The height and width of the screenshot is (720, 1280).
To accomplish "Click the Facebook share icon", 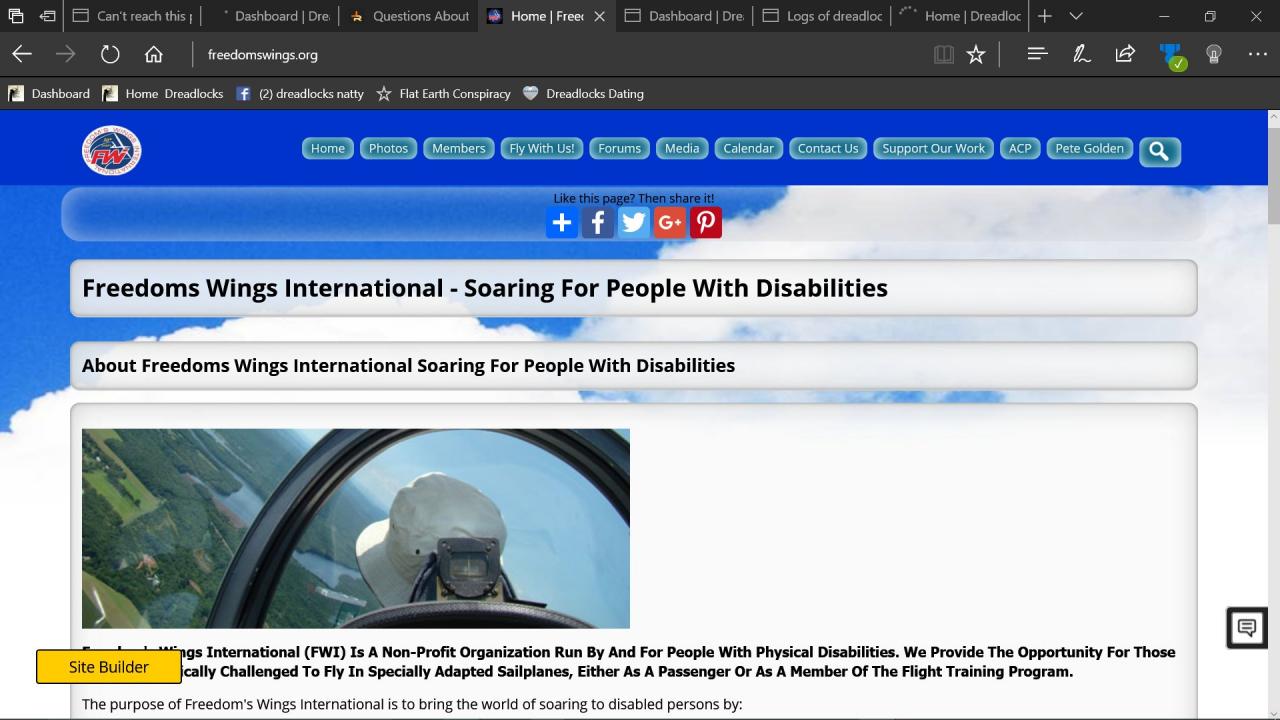I will click(x=597, y=223).
